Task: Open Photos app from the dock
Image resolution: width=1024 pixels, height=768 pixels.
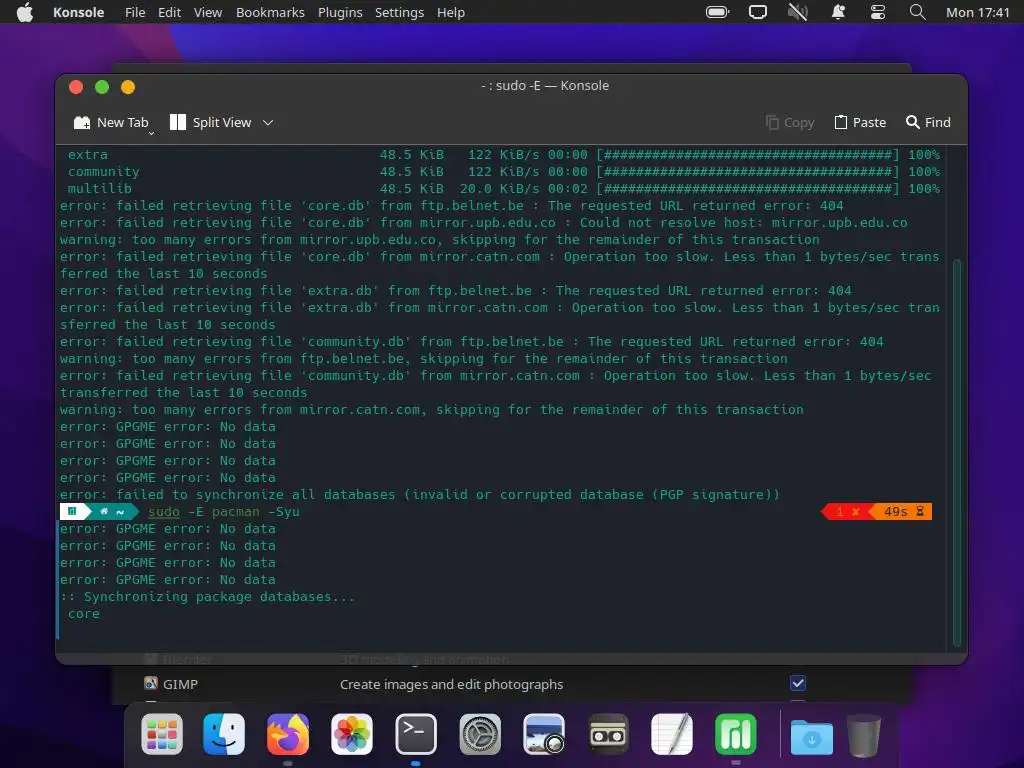Action: coord(352,734)
